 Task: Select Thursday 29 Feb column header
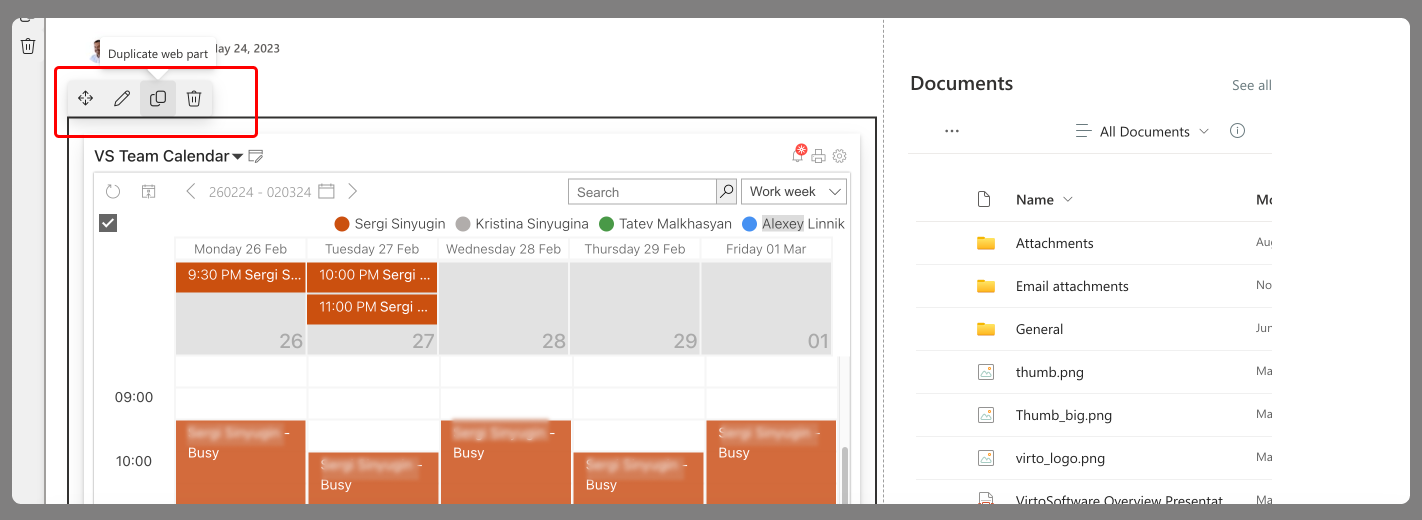[635, 249]
